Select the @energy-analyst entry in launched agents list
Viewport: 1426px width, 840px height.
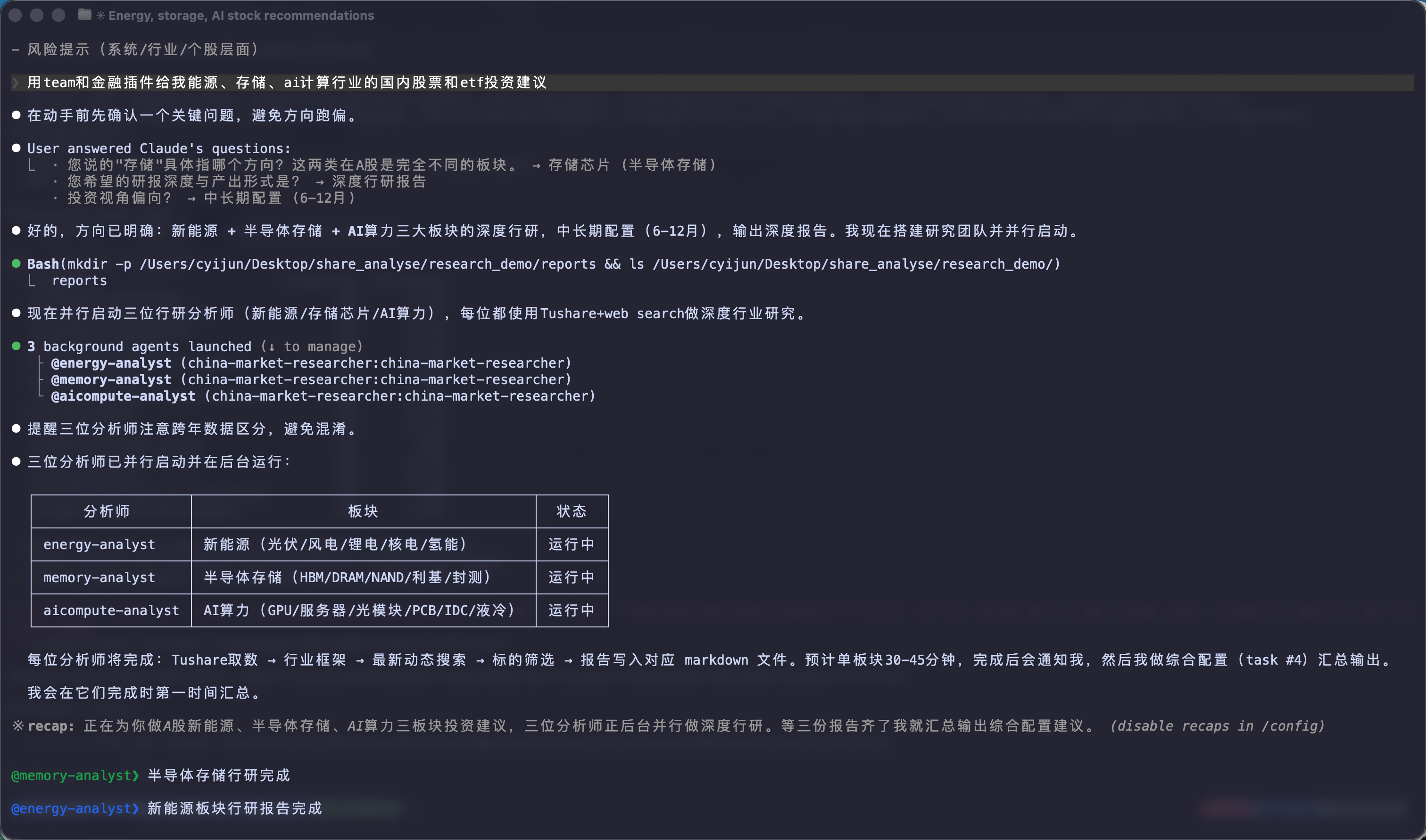click(311, 363)
